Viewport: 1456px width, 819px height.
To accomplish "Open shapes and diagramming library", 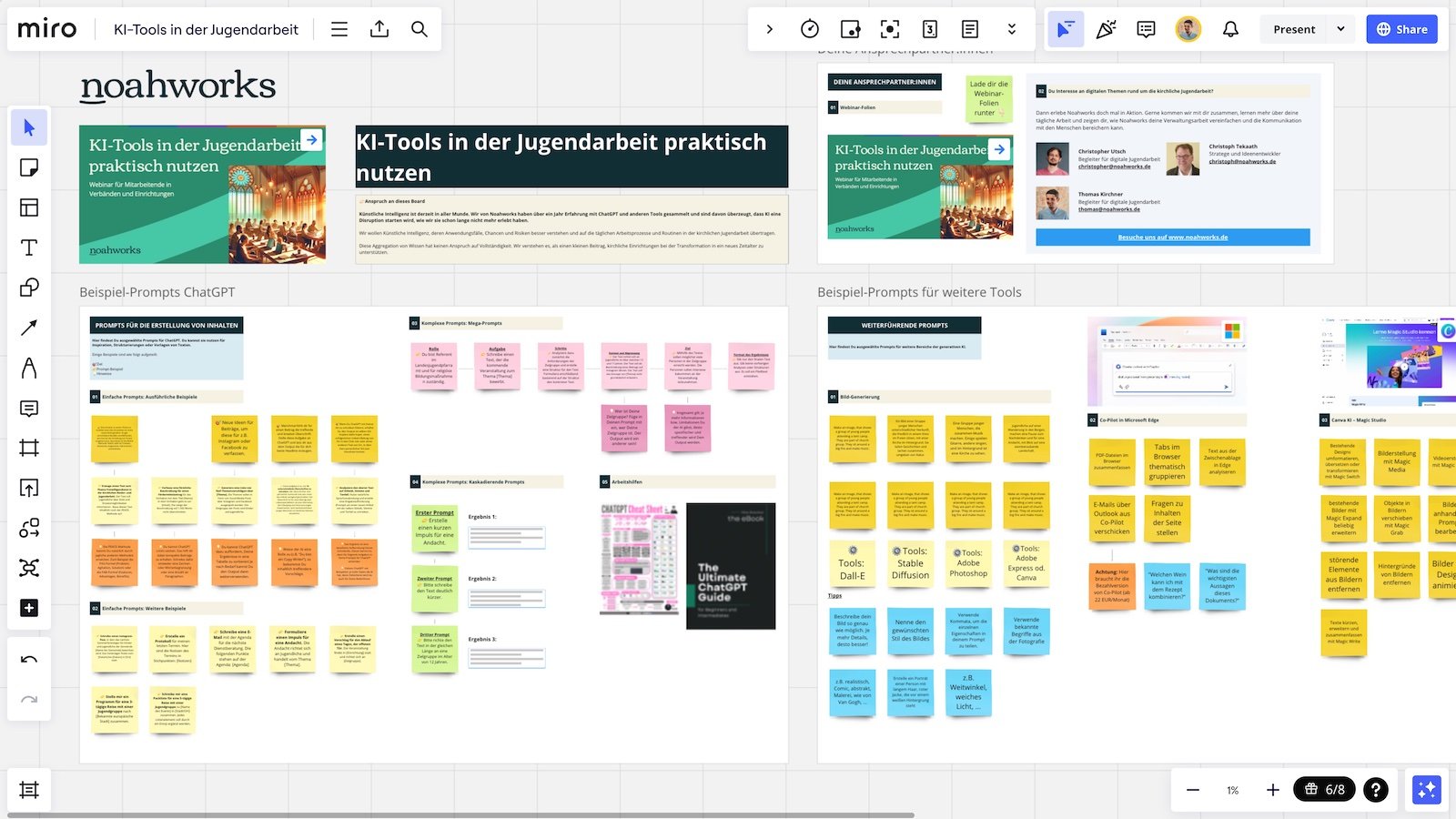I will click(x=29, y=528).
